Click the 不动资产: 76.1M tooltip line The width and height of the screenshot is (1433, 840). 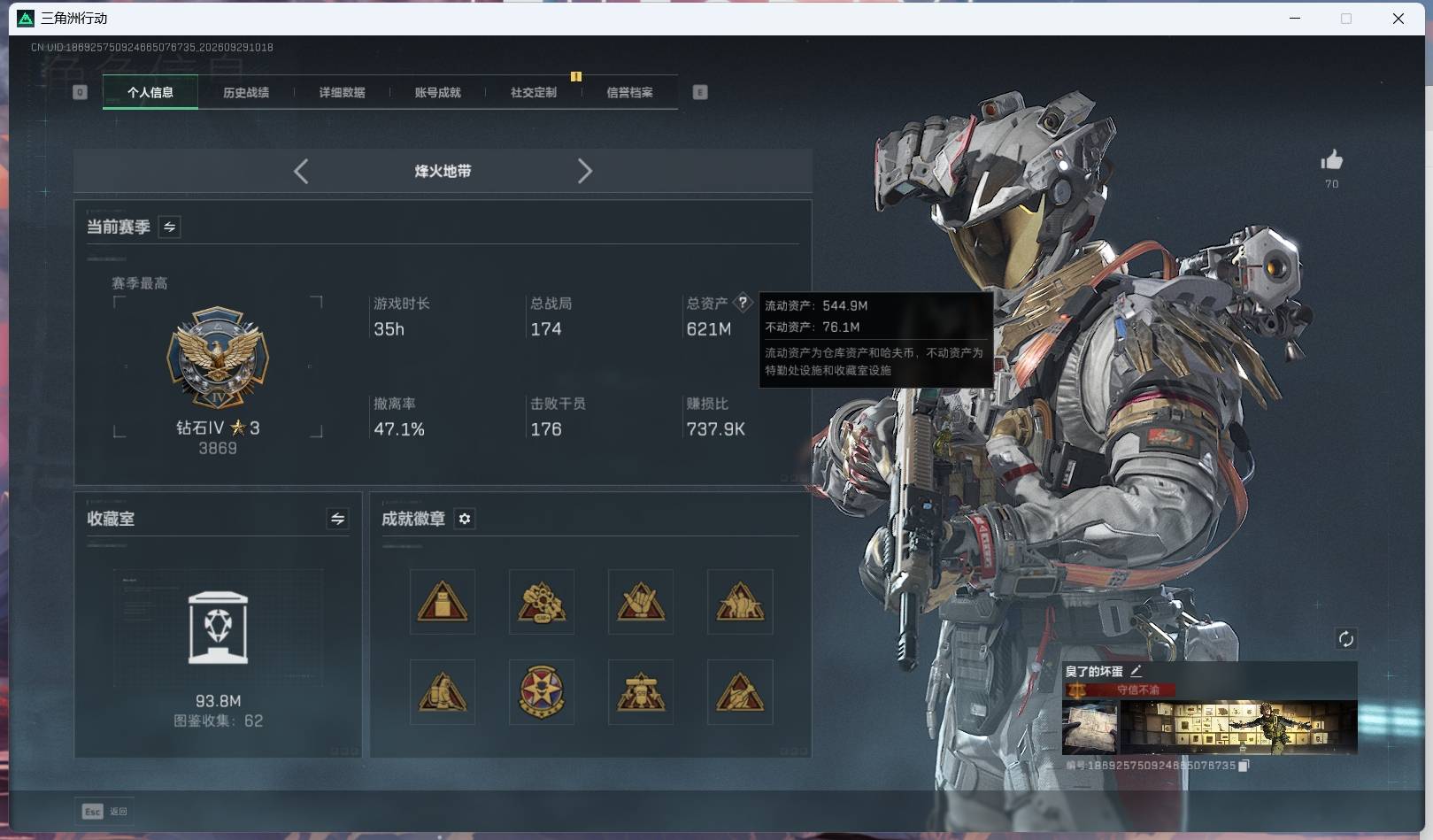tap(813, 328)
